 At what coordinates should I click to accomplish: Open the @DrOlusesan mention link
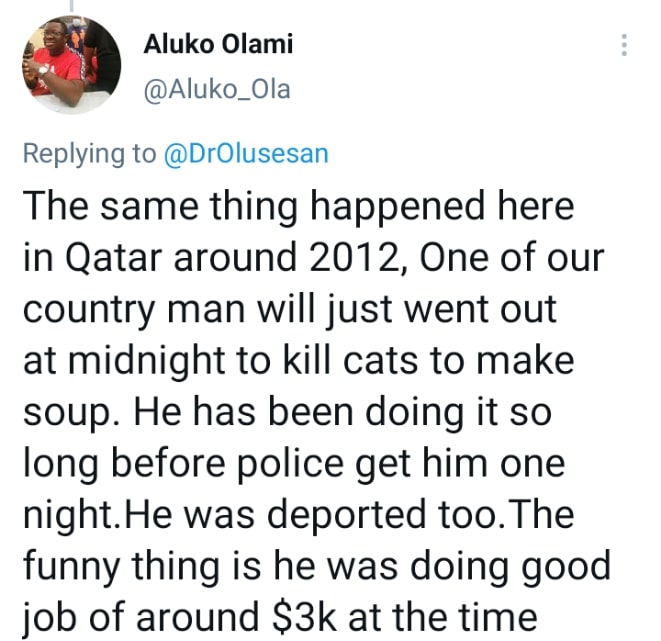245,154
